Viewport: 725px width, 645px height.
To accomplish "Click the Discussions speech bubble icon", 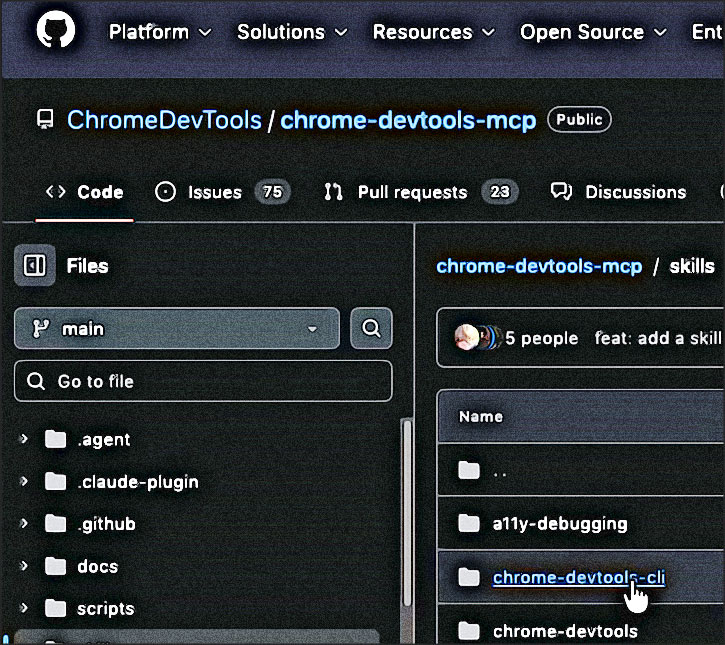I will pyautogui.click(x=561, y=191).
